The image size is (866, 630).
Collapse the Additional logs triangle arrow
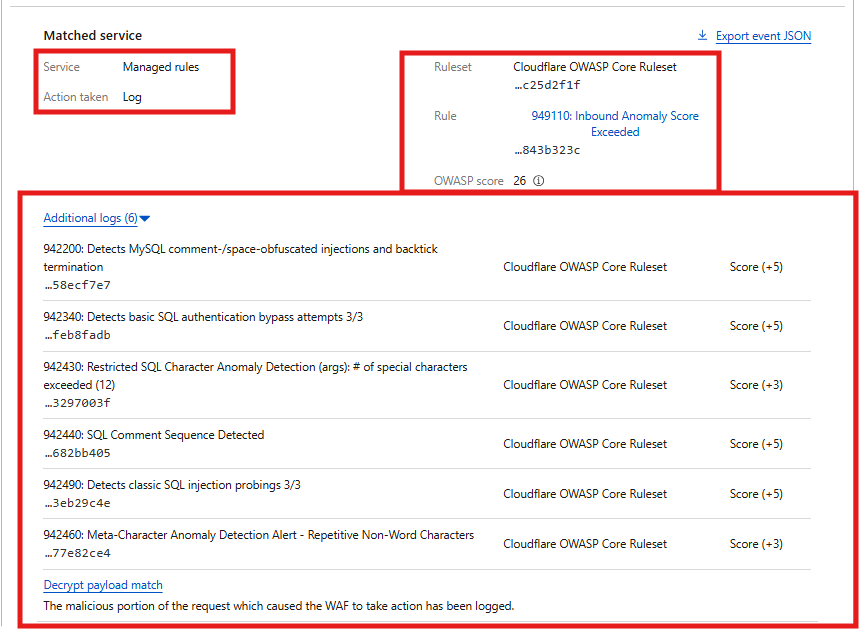(x=145, y=219)
